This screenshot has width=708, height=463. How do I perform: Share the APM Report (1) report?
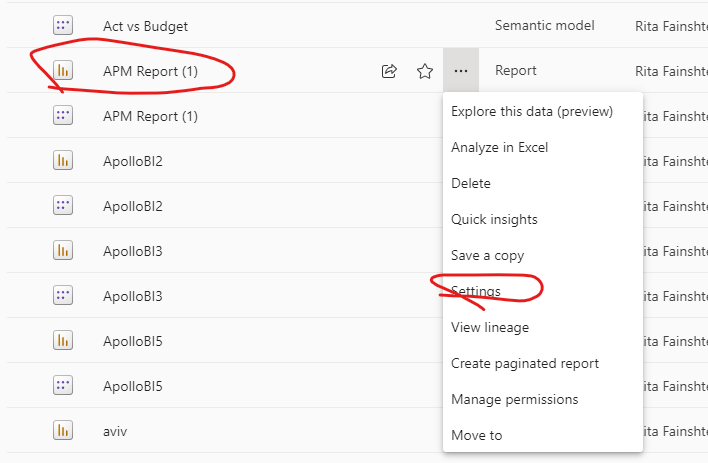point(389,71)
